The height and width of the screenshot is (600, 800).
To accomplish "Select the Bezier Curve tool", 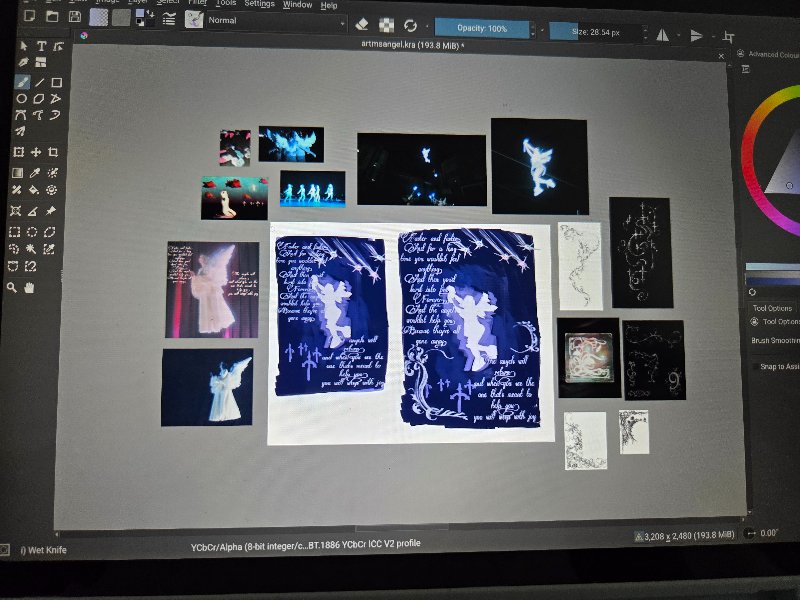I will tap(21, 115).
